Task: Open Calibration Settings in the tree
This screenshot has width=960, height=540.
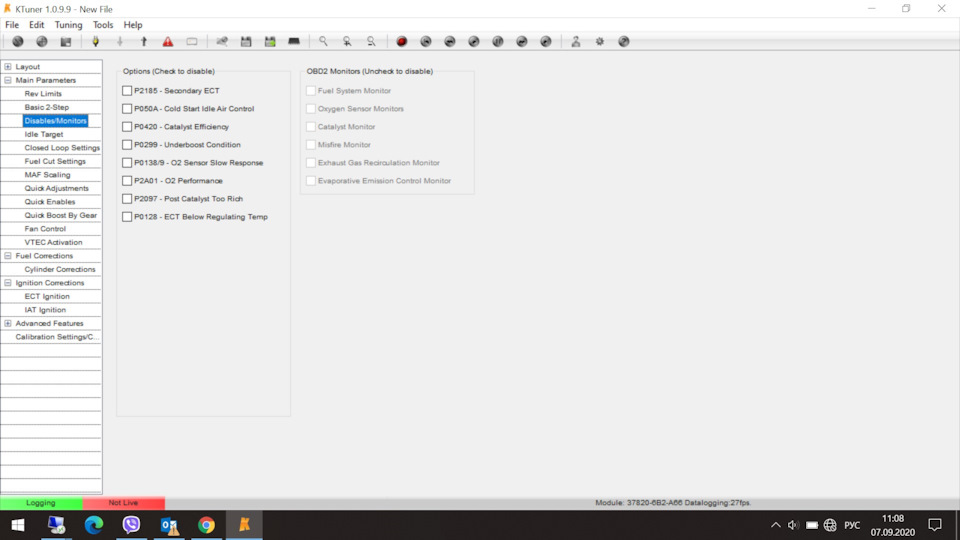Action: (57, 337)
